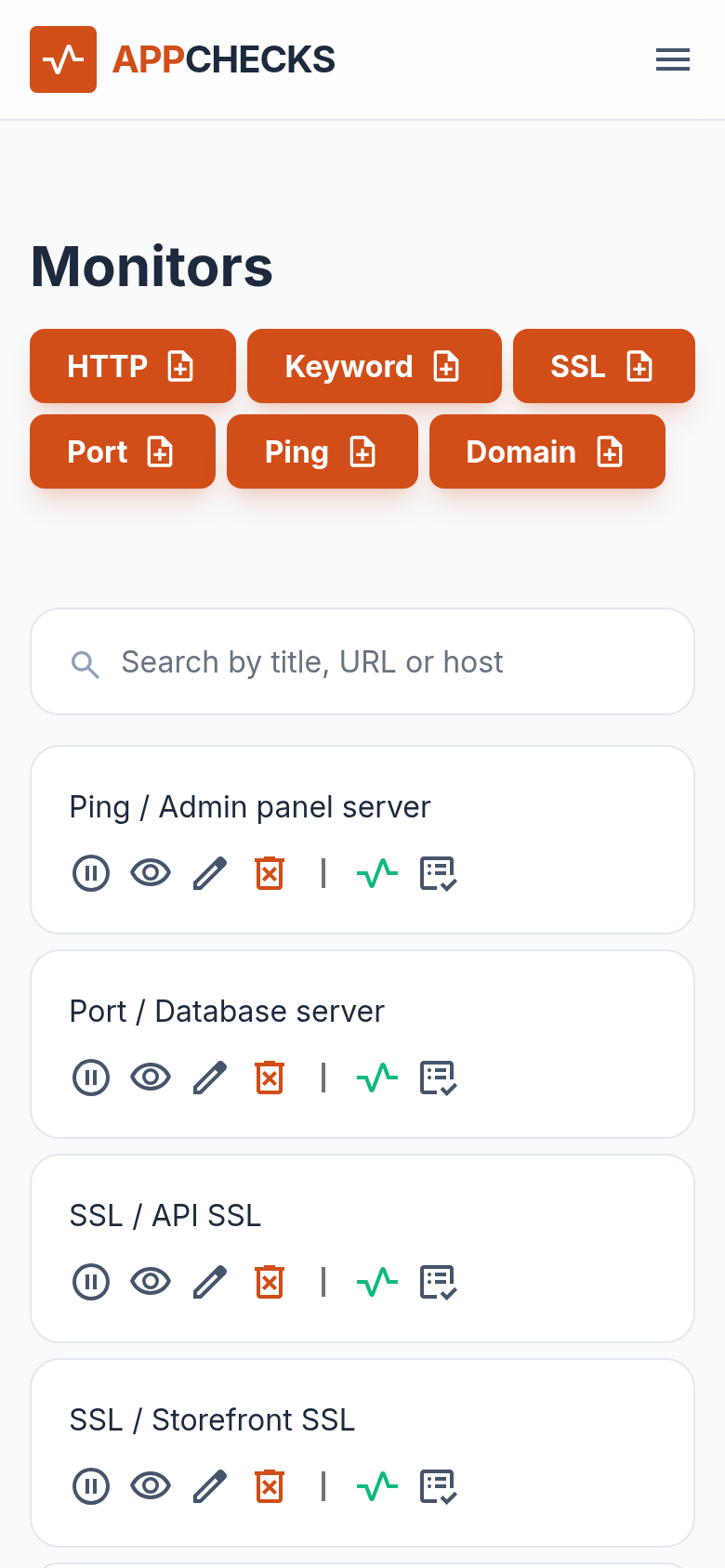Pause the Storefront SSL monitor
Screen dimensions: 725x1568
point(91,1486)
